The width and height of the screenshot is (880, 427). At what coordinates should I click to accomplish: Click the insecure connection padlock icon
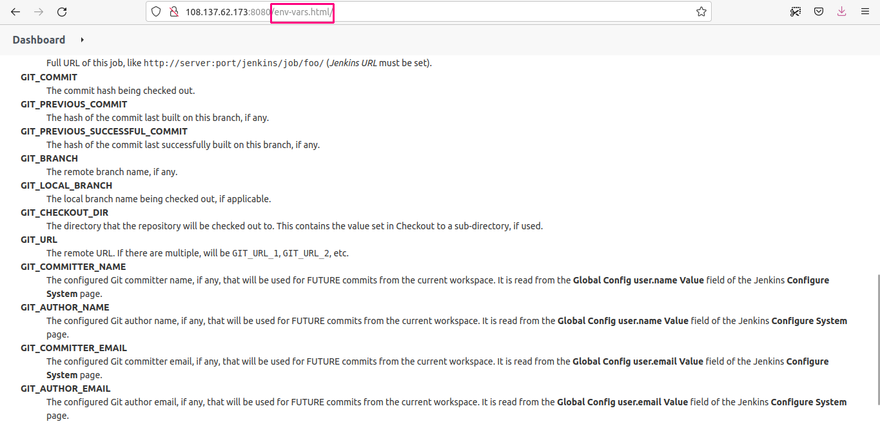pyautogui.click(x=173, y=12)
